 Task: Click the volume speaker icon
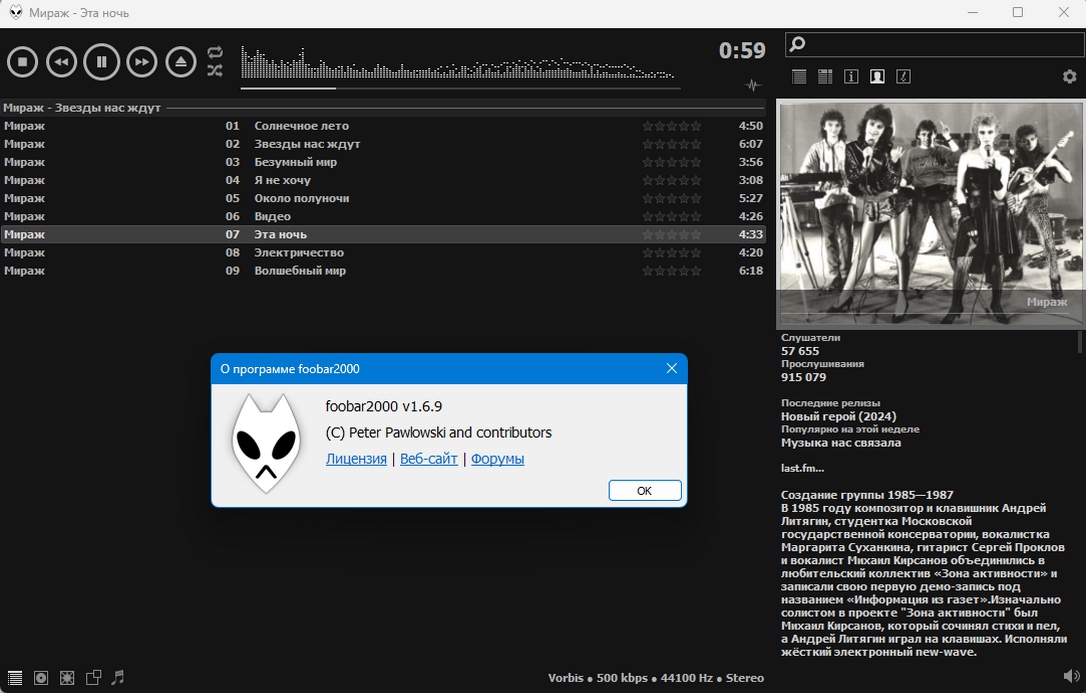tap(1071, 676)
